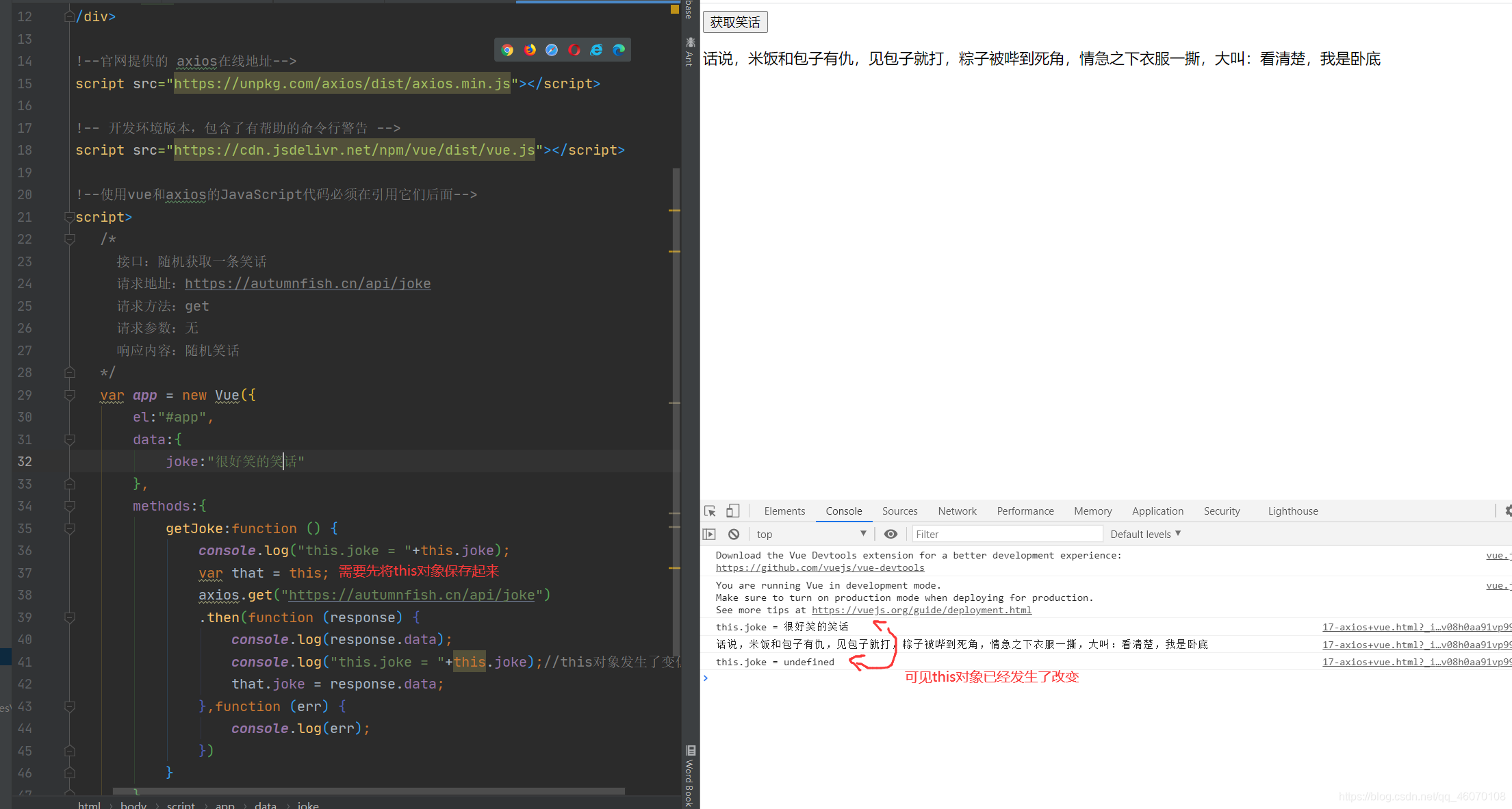1512x809 pixels.
Task: Focus the console Filter input
Action: pyautogui.click(x=1006, y=534)
